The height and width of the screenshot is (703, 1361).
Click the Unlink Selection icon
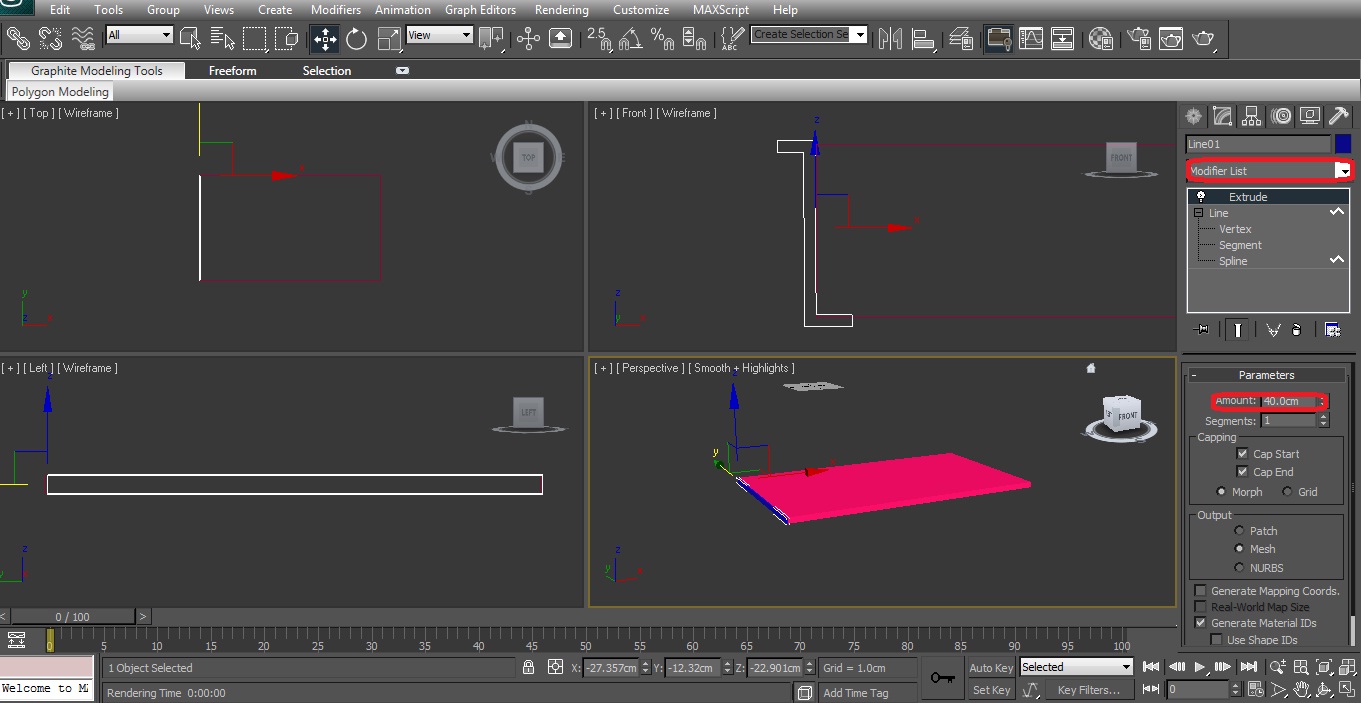click(x=50, y=39)
